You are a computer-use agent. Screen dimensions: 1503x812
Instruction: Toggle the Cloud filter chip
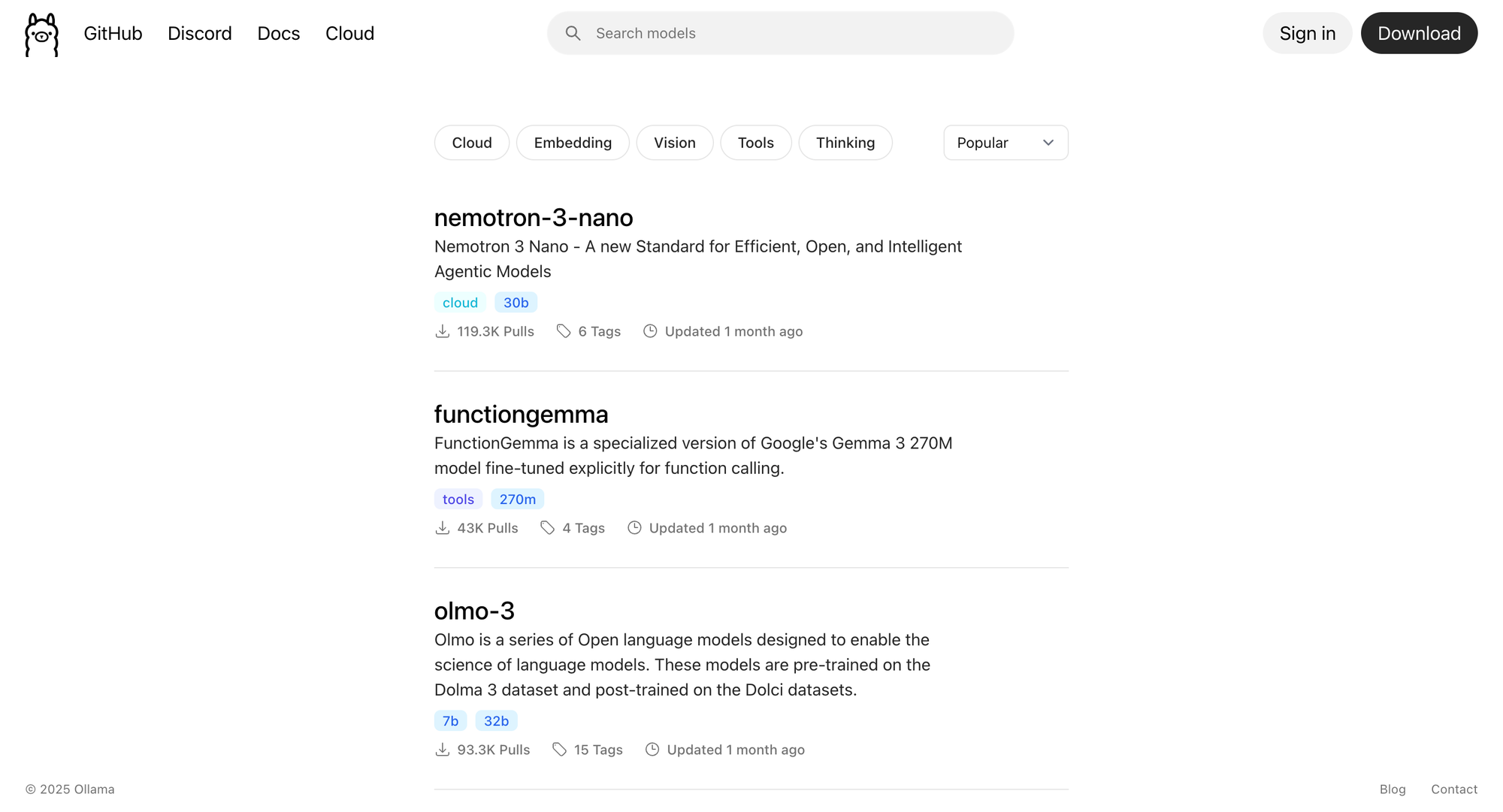pyautogui.click(x=471, y=143)
